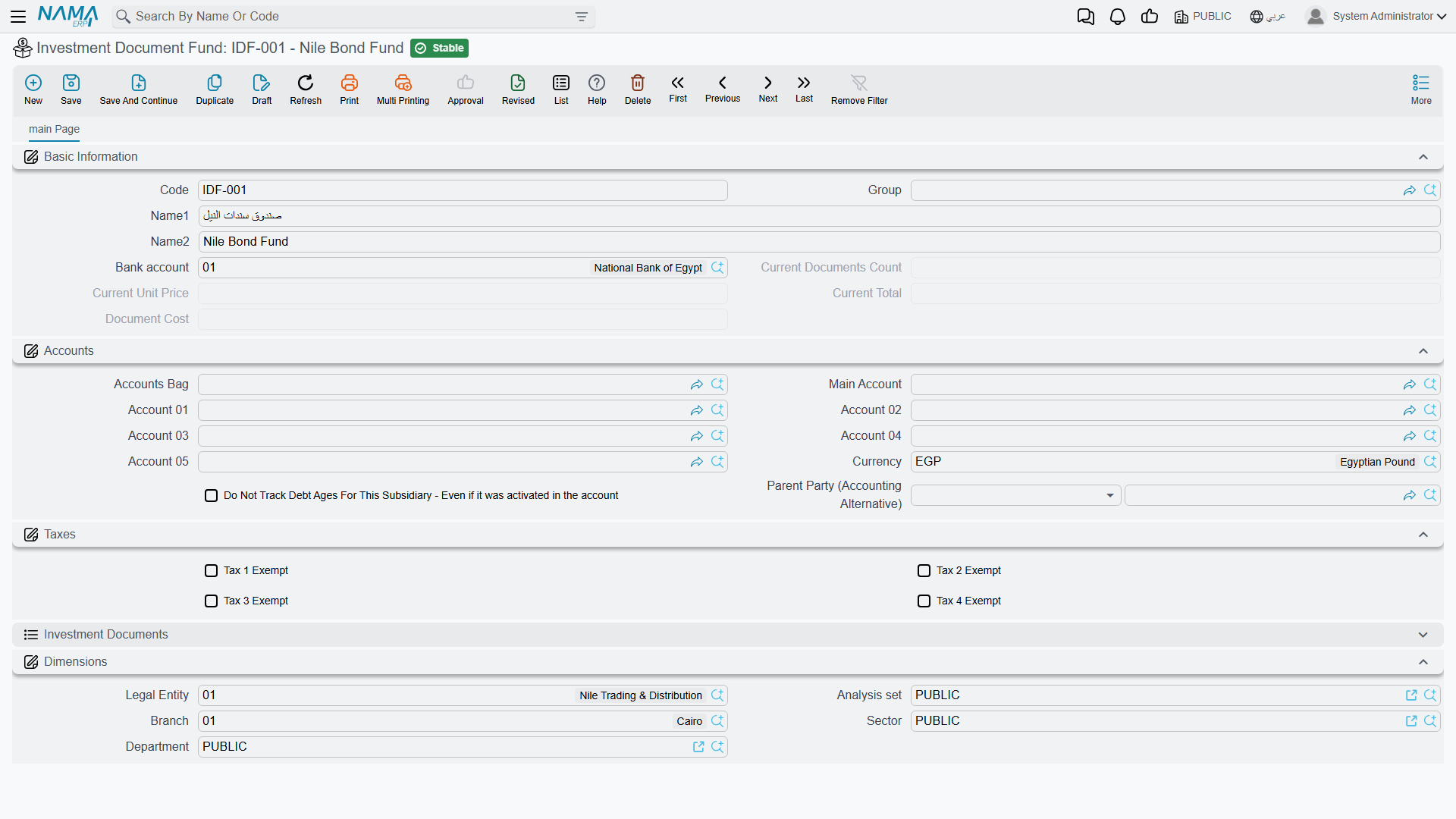Go to Last record

point(804,83)
